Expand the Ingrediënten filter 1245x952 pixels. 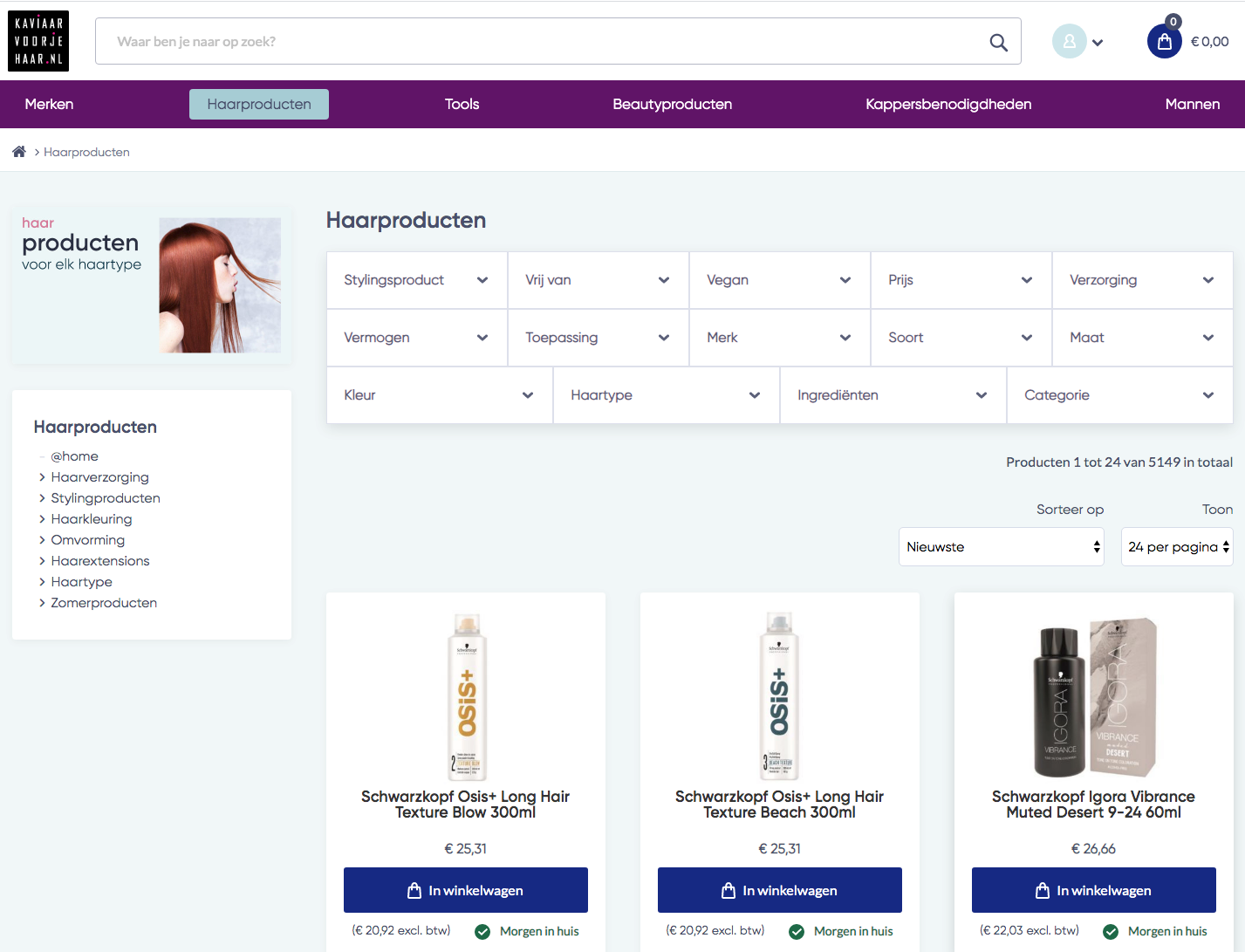tap(893, 395)
